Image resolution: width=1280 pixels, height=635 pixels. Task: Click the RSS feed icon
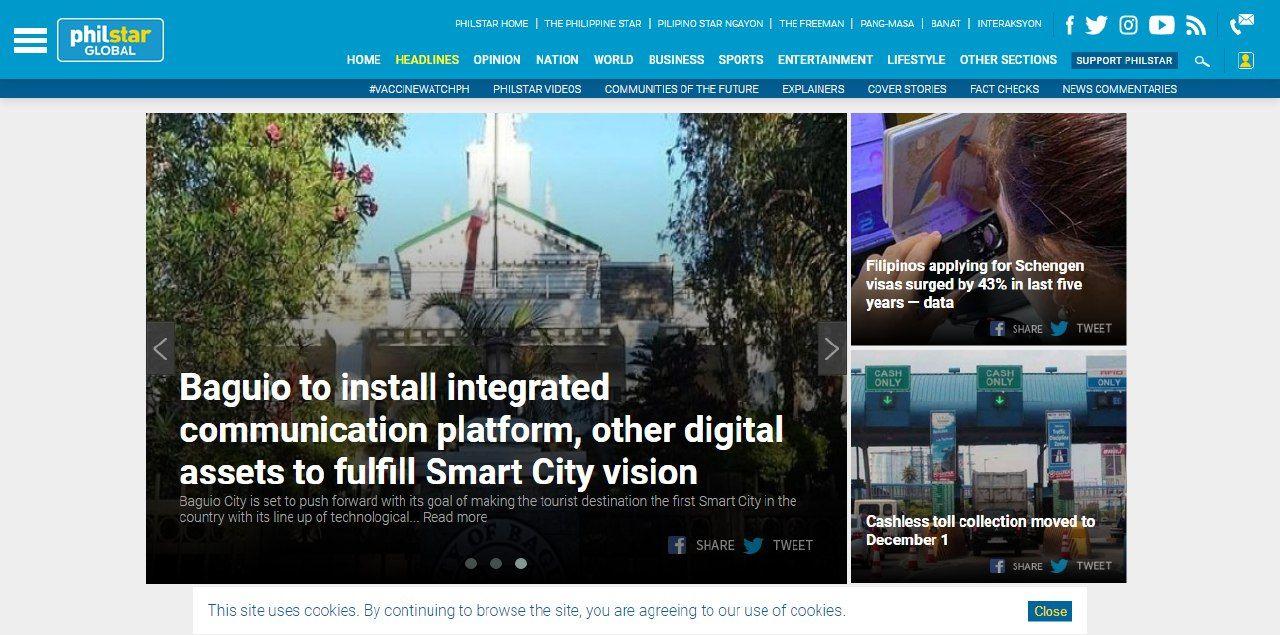[x=1196, y=25]
